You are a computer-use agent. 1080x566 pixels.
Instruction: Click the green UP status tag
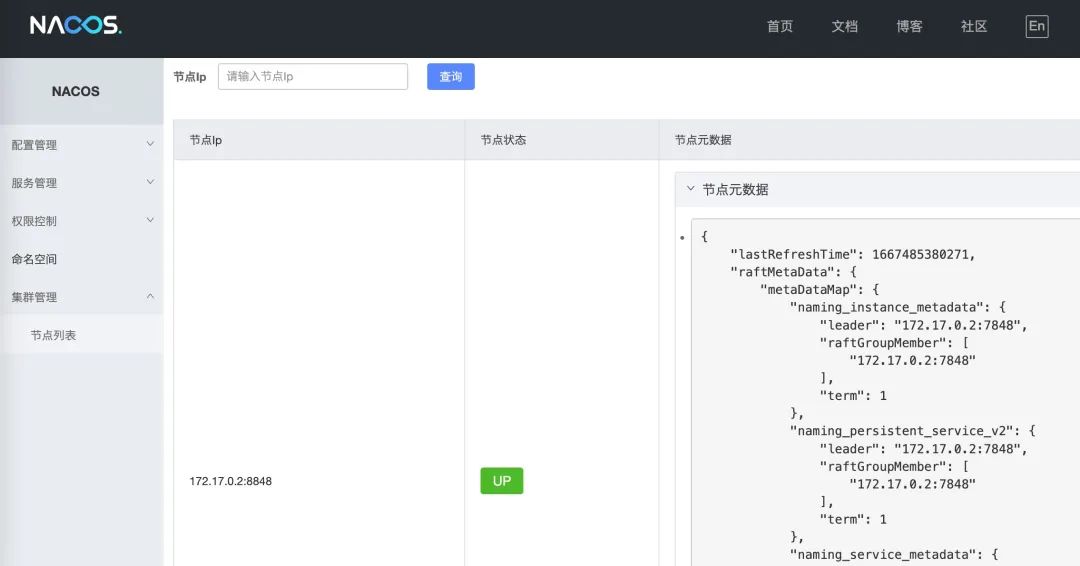coord(501,481)
